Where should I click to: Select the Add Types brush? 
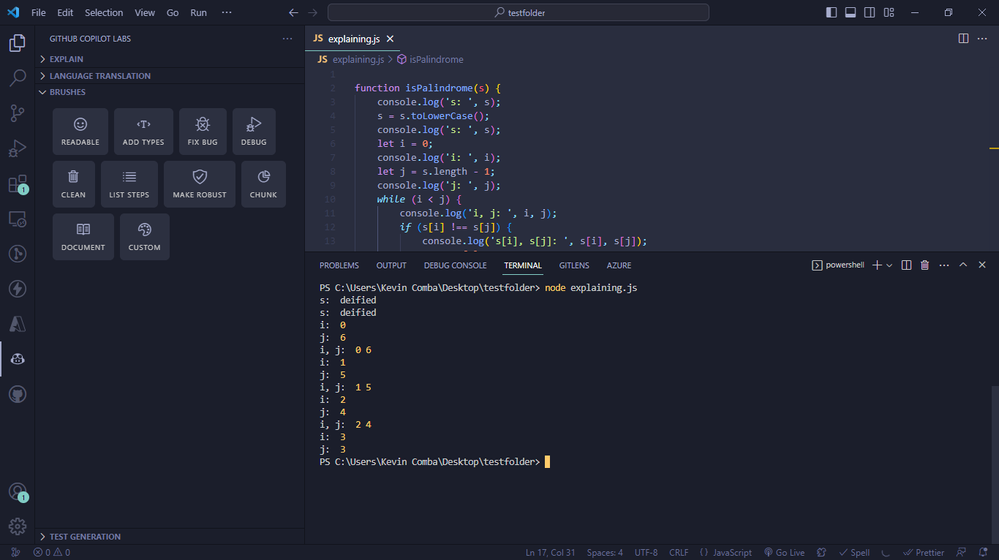(143, 131)
